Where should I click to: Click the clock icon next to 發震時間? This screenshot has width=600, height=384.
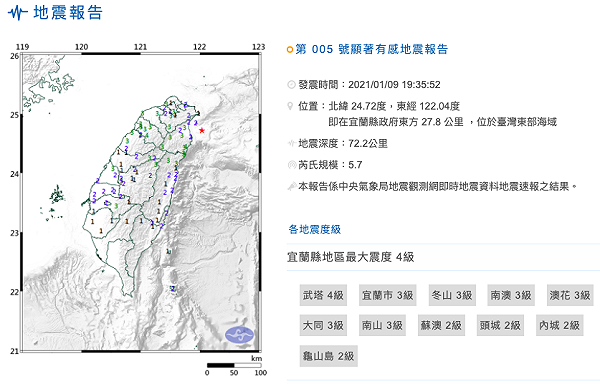pos(291,85)
